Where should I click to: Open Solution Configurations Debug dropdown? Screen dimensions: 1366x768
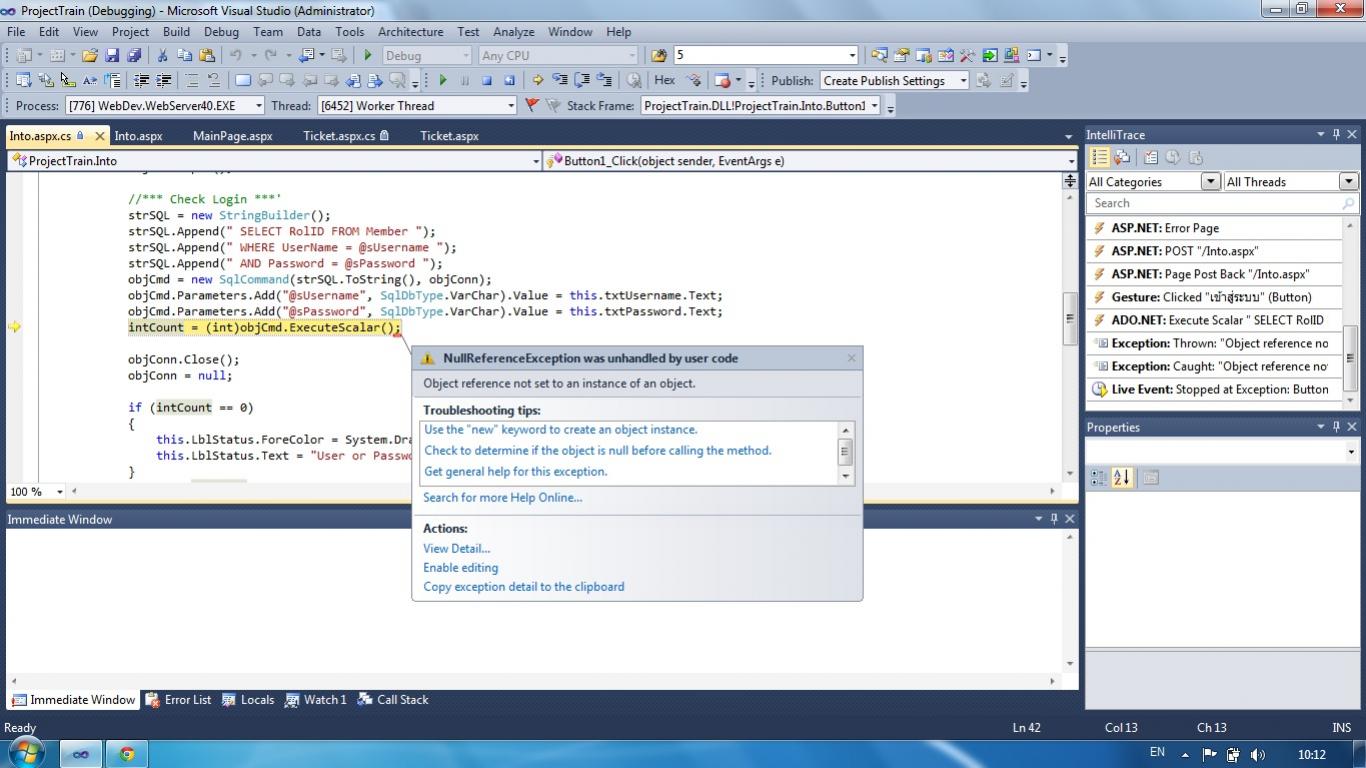[425, 56]
